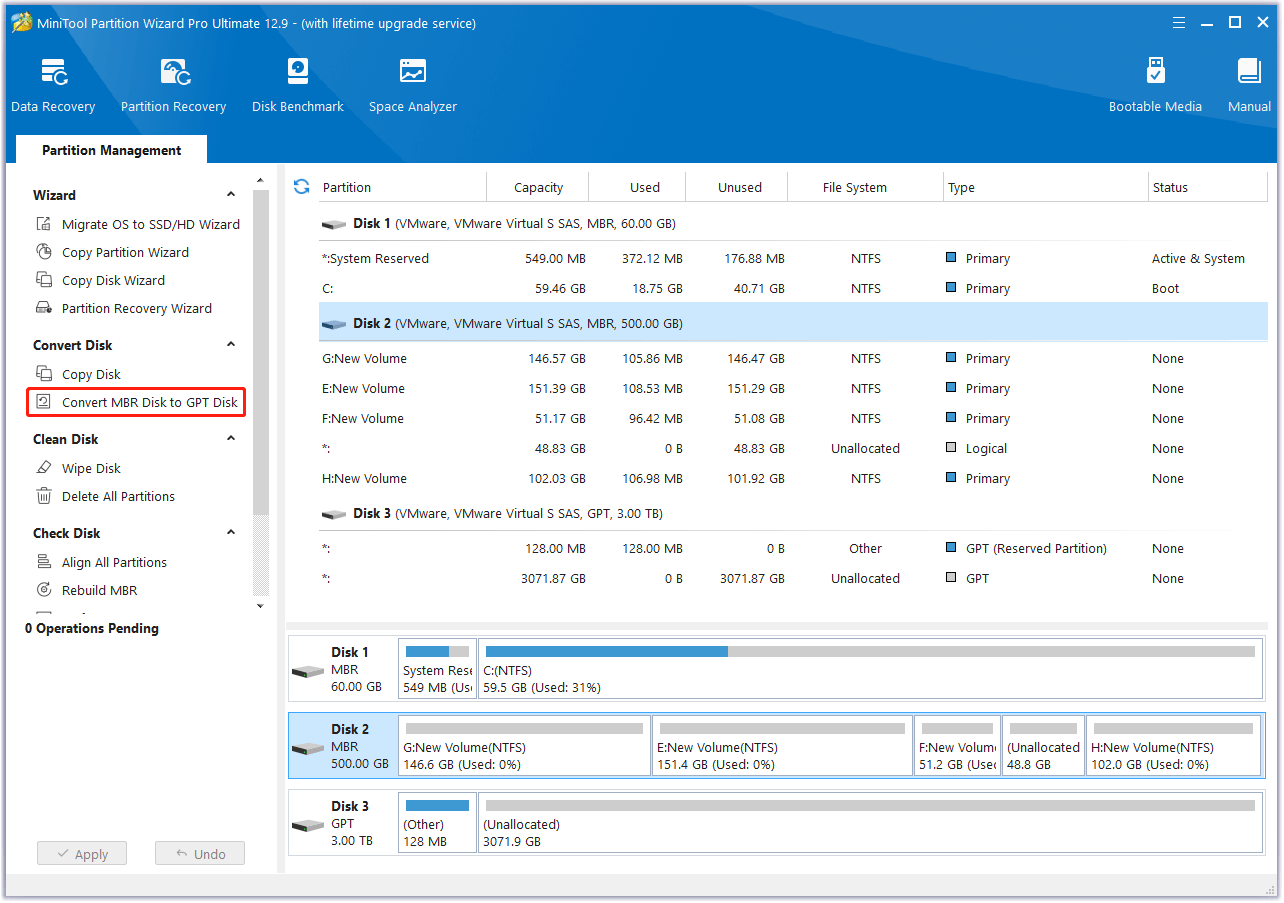1284x903 pixels.
Task: Select the System Reserved 549 MB block on Disk 1
Action: click(x=437, y=669)
